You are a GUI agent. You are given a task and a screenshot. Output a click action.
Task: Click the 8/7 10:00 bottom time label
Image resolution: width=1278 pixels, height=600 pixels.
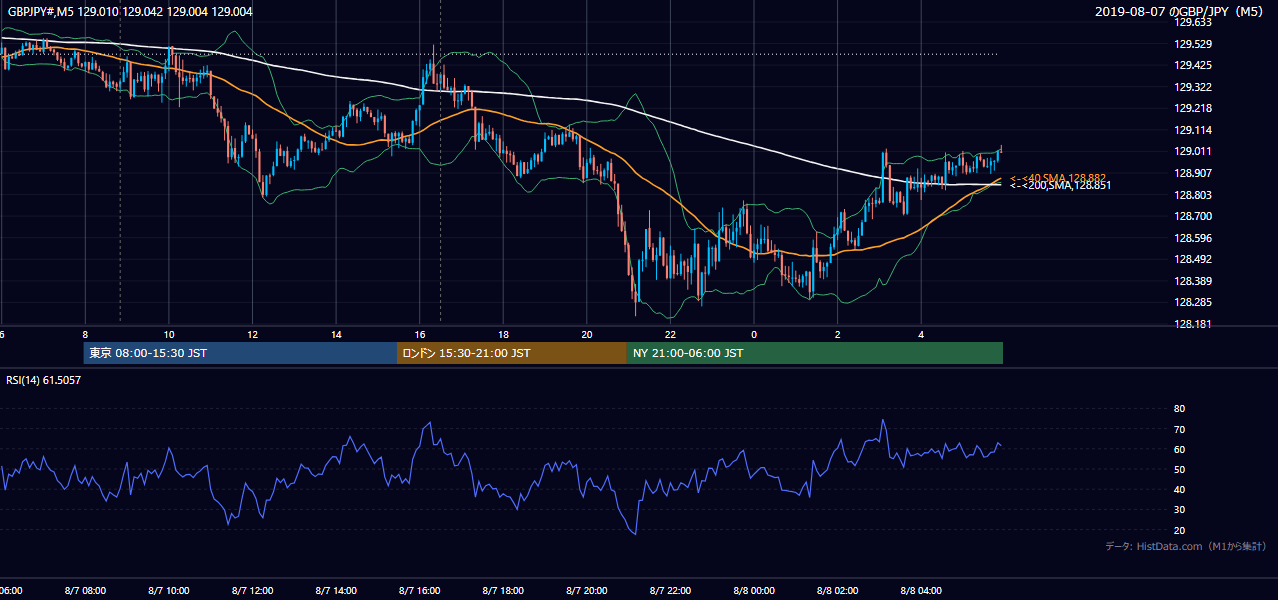tap(169, 591)
